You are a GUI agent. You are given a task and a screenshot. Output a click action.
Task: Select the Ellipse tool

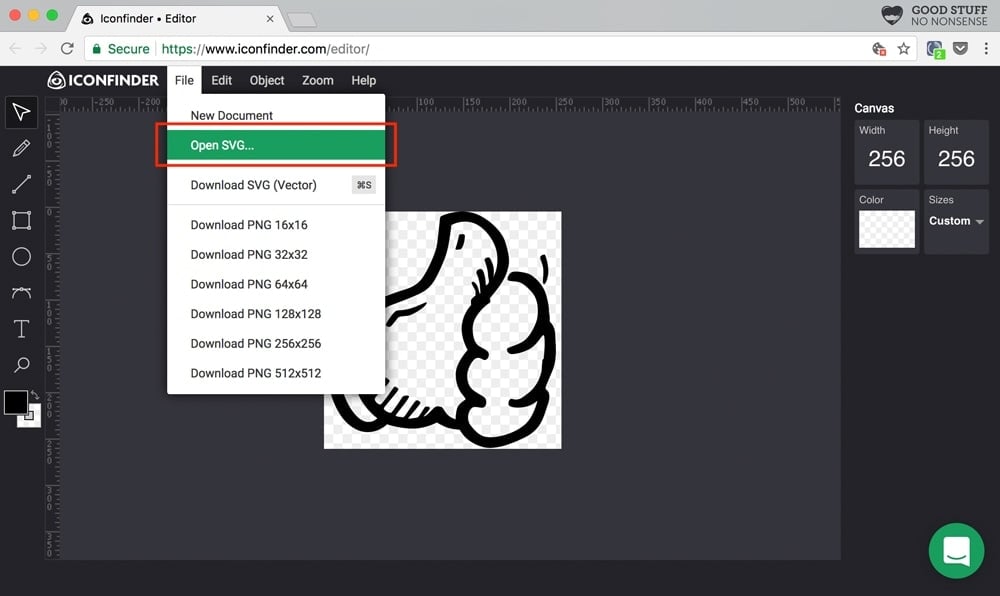(21, 256)
